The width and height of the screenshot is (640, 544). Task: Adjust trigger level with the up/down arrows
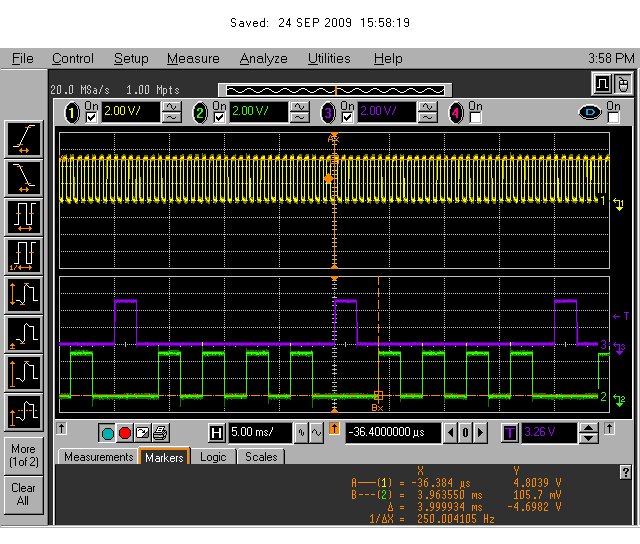589,433
